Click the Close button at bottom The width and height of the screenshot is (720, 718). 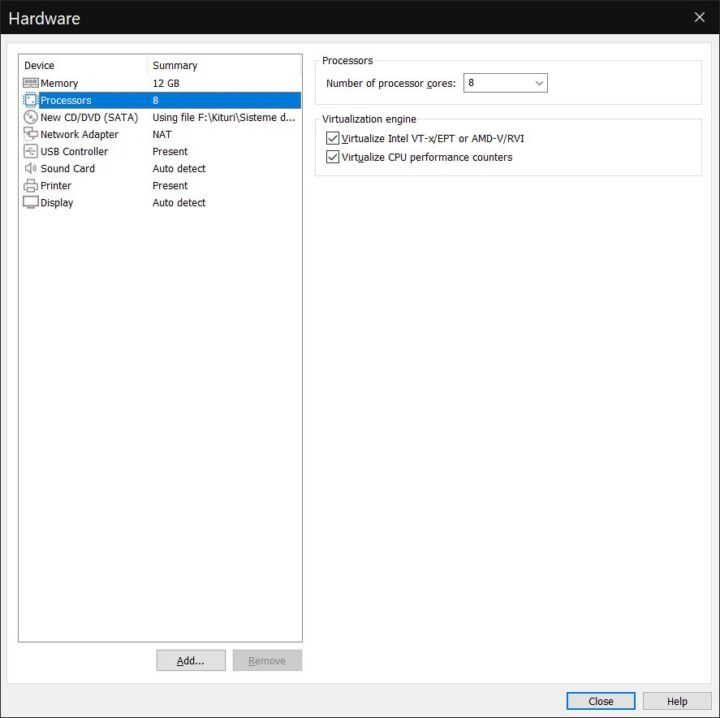tap(600, 701)
